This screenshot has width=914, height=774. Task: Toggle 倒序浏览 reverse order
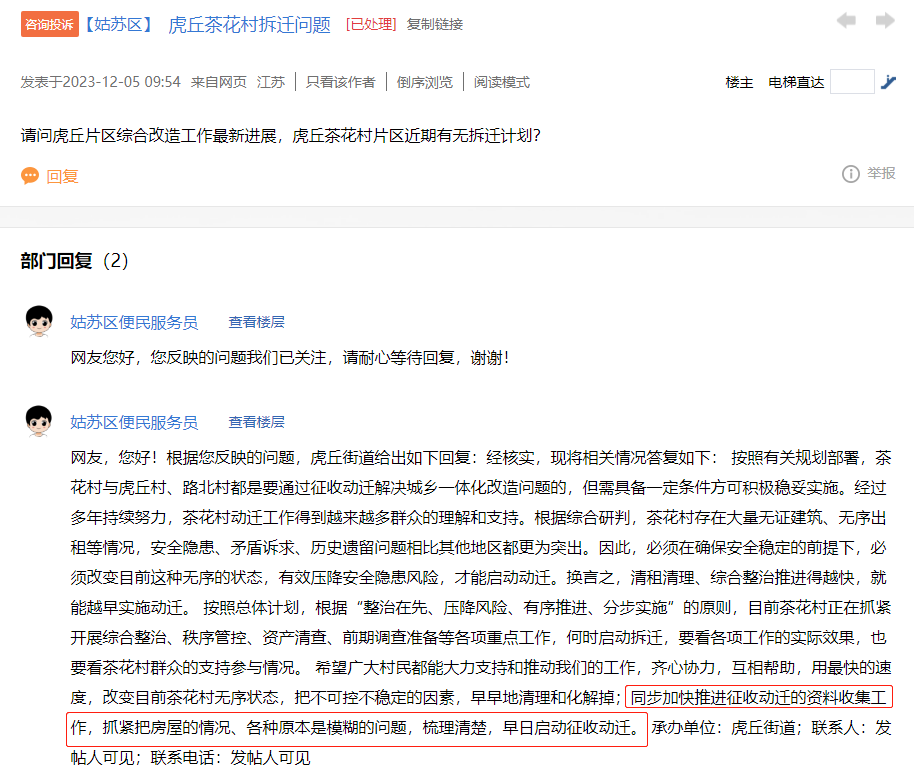point(424,82)
